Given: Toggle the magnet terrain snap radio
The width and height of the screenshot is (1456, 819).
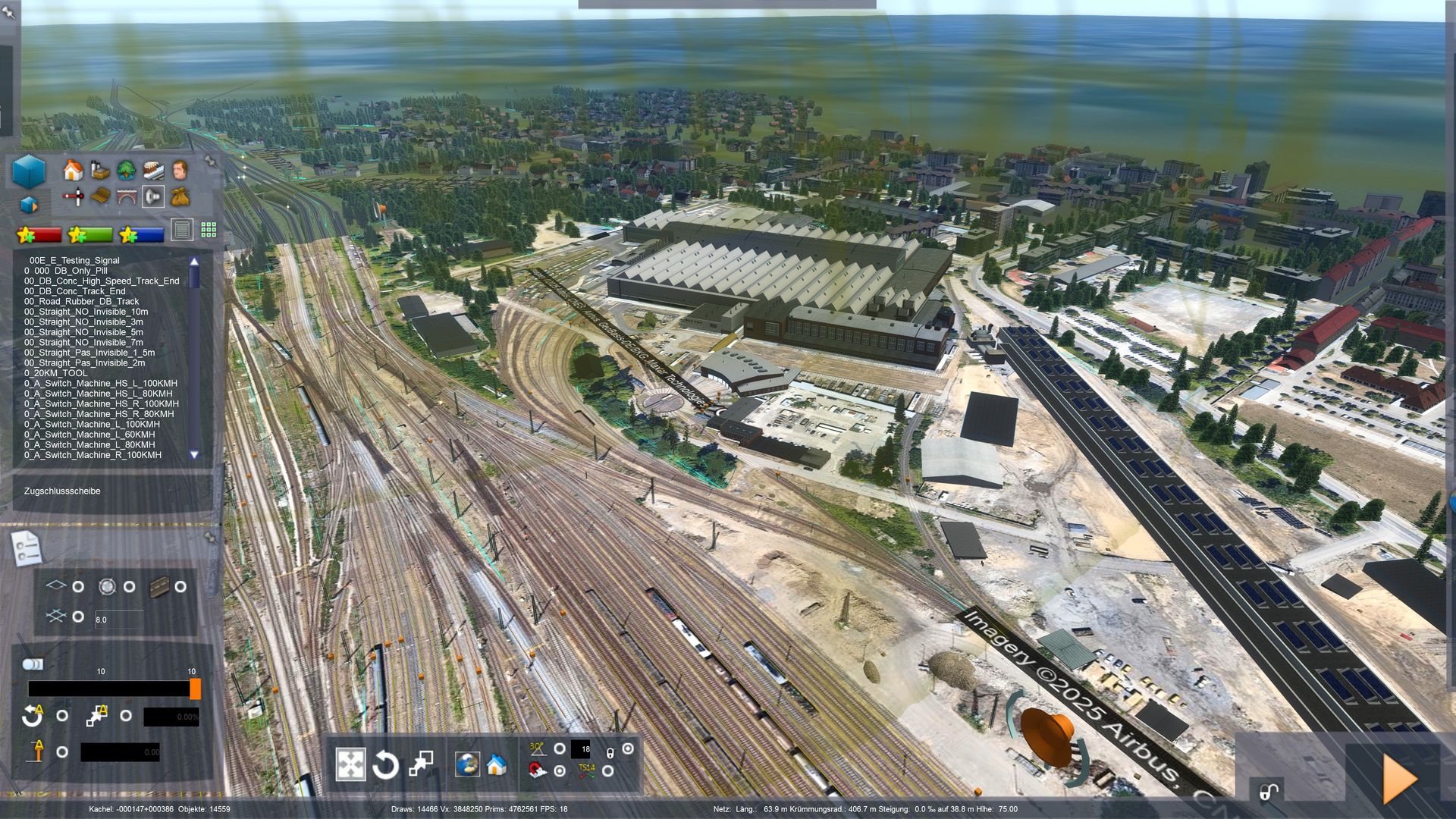Looking at the screenshot, I should (560, 770).
